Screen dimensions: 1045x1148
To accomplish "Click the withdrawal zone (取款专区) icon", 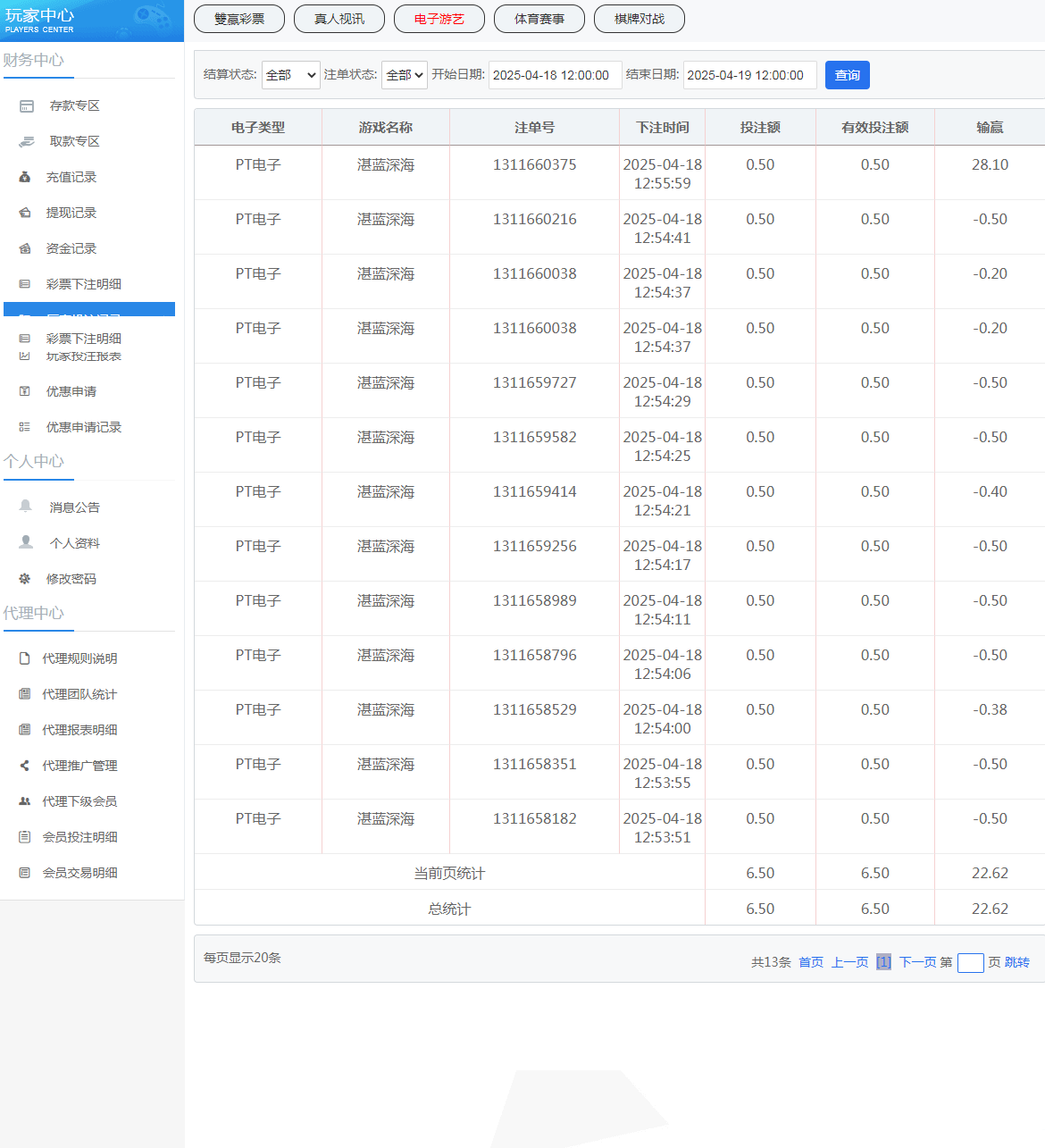I will click(27, 142).
